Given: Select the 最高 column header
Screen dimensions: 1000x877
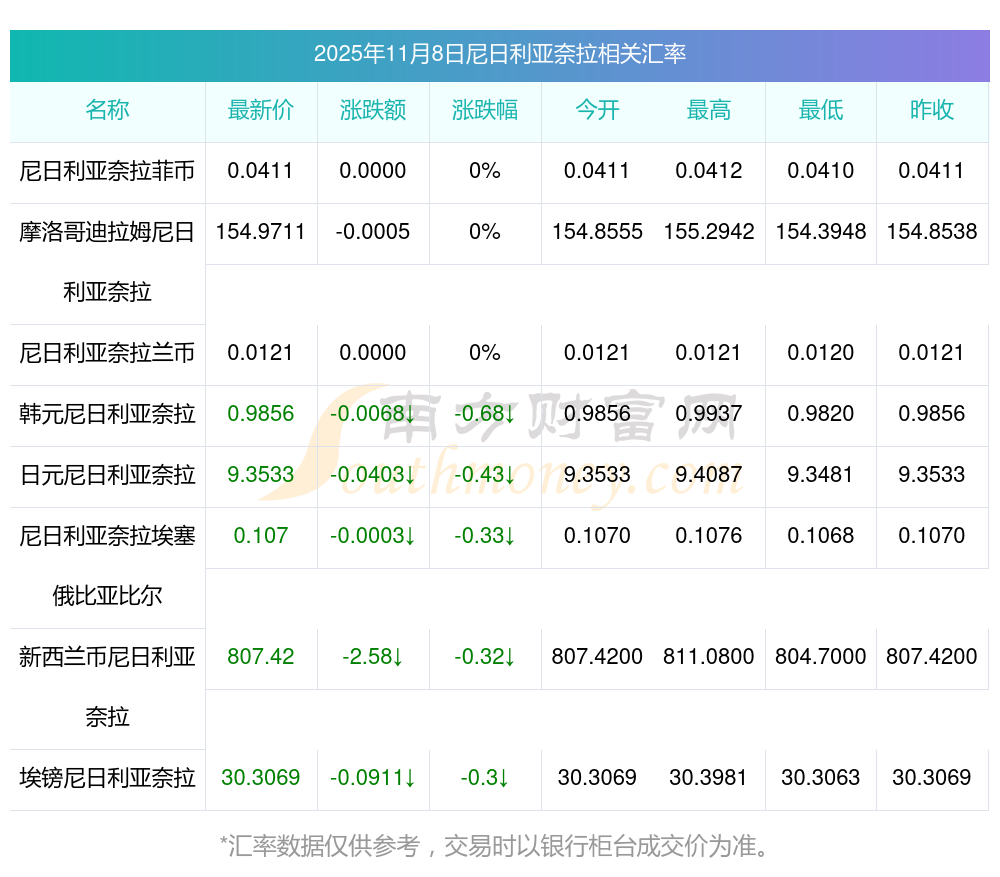Looking at the screenshot, I should (x=709, y=111).
